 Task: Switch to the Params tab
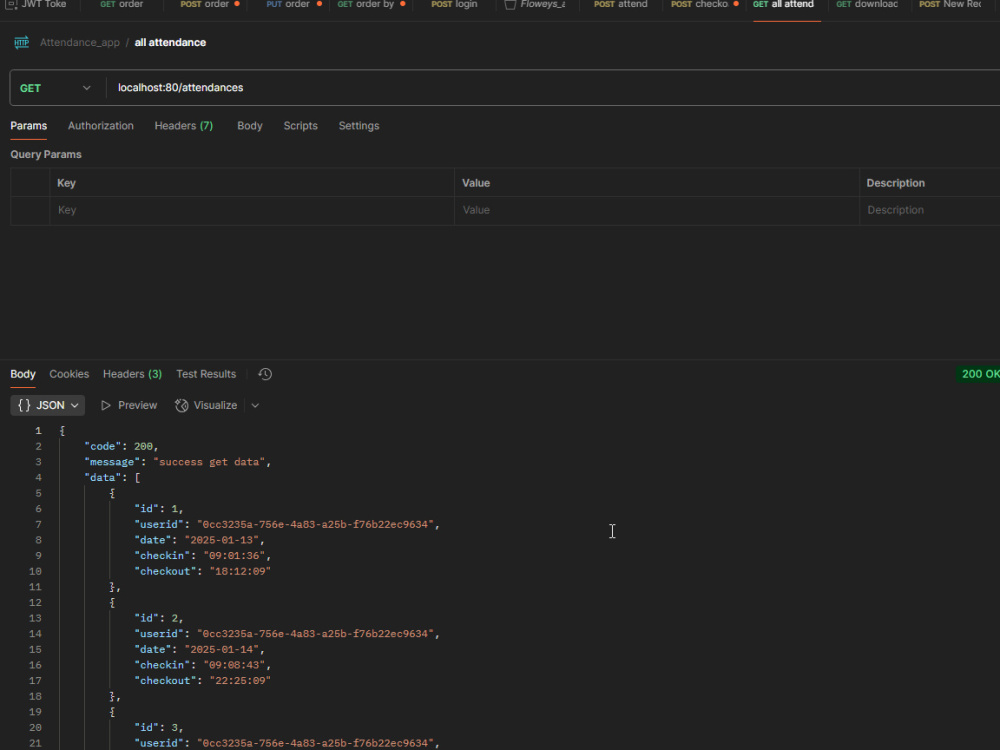coord(29,126)
